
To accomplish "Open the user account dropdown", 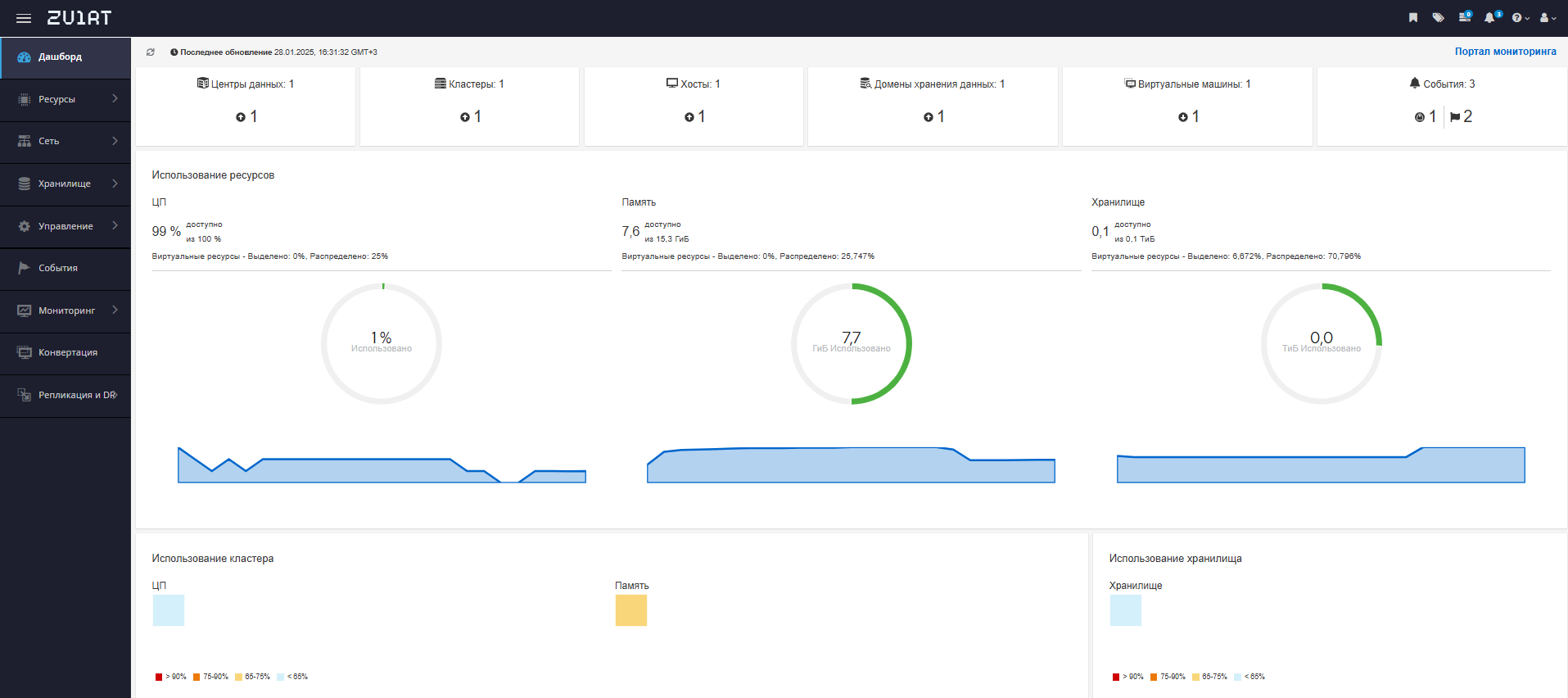I will [x=1548, y=17].
